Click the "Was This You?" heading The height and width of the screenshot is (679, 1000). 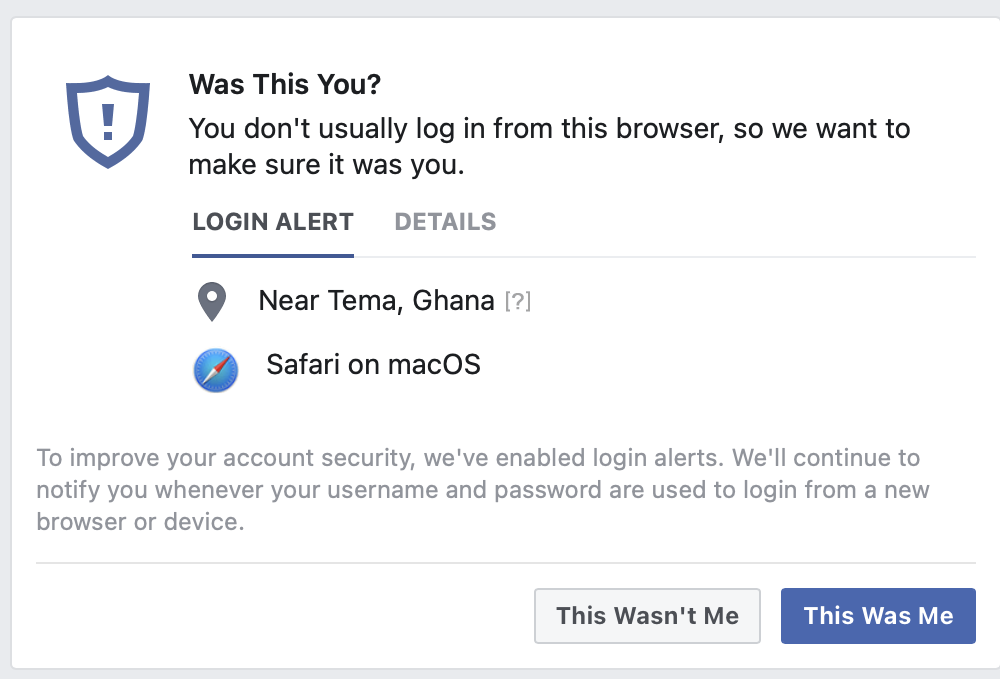pos(285,84)
